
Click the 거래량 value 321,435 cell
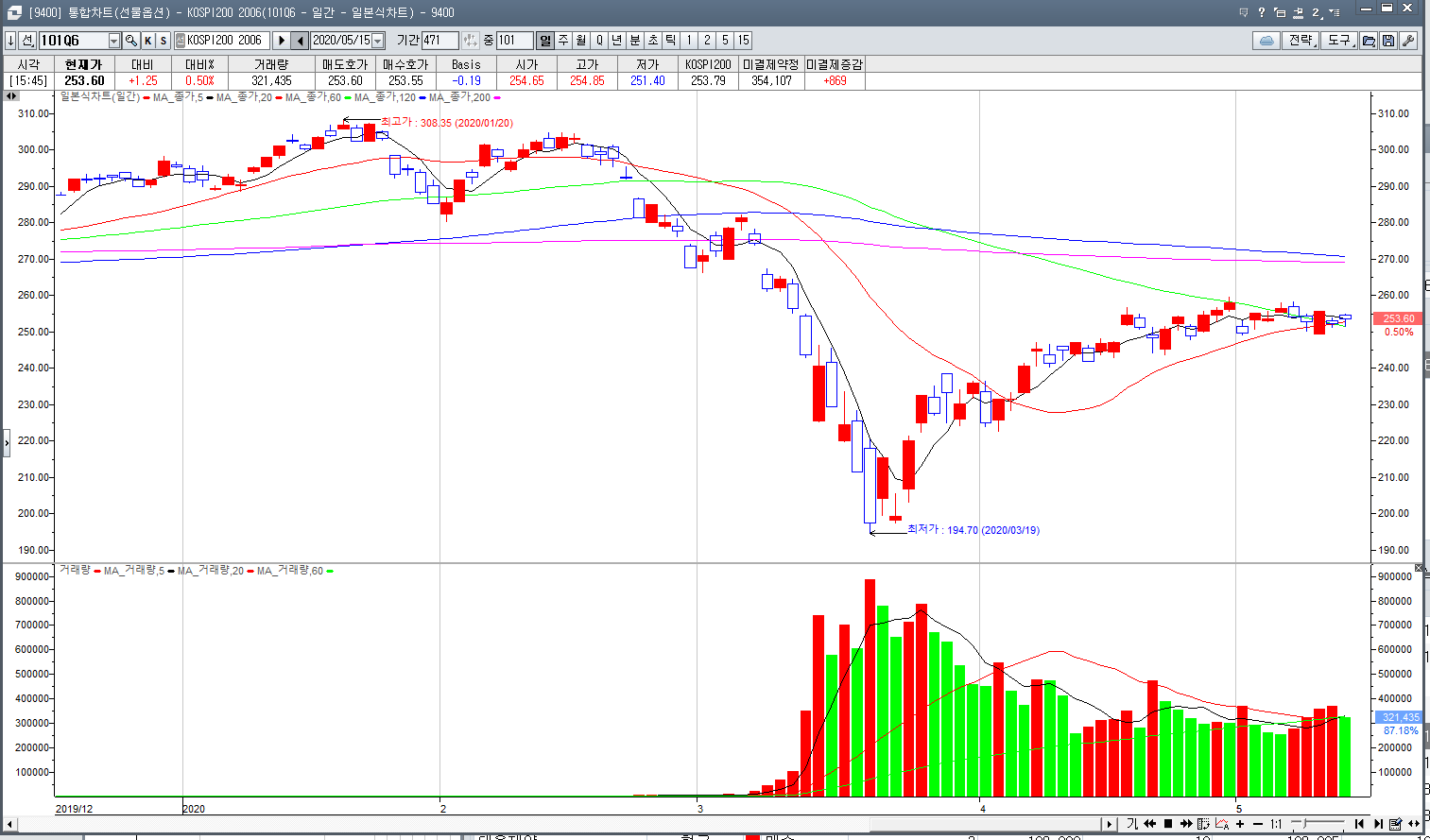tap(271, 80)
